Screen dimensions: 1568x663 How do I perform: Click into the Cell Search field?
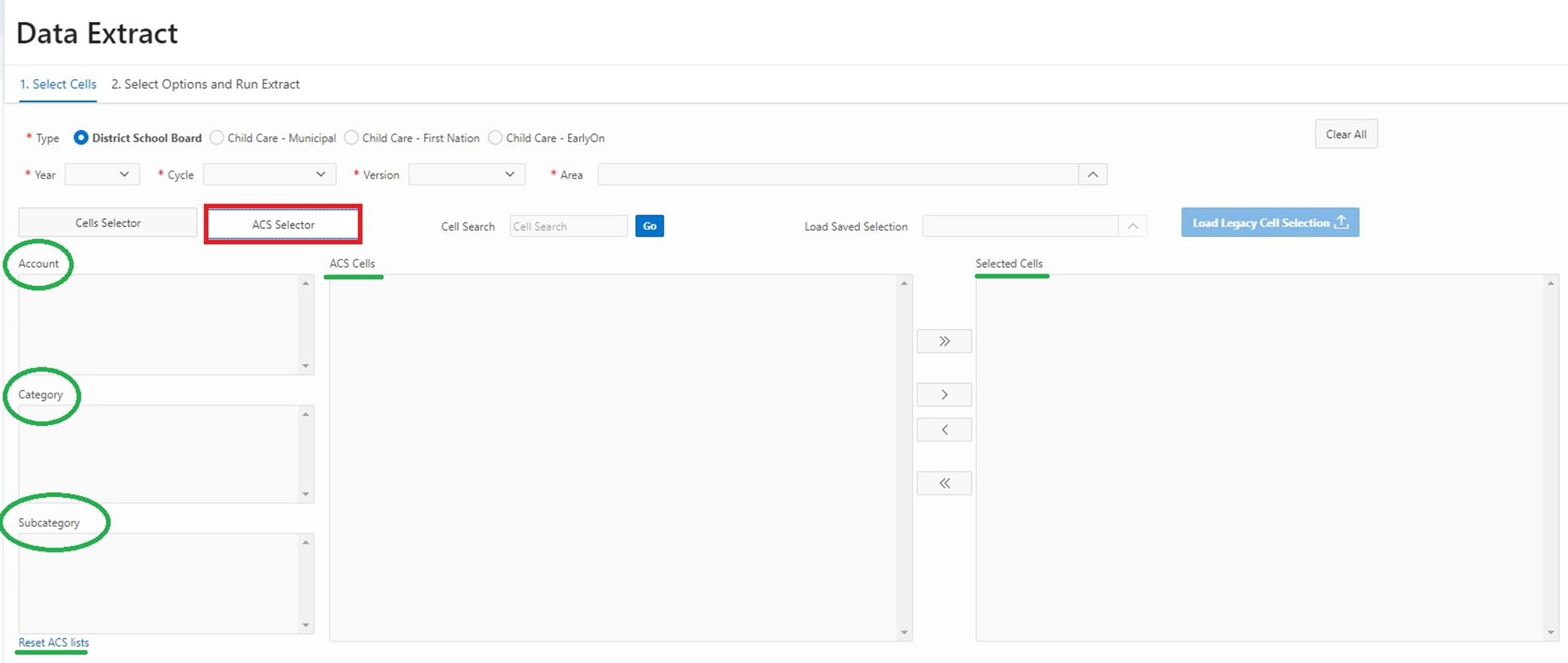(568, 226)
